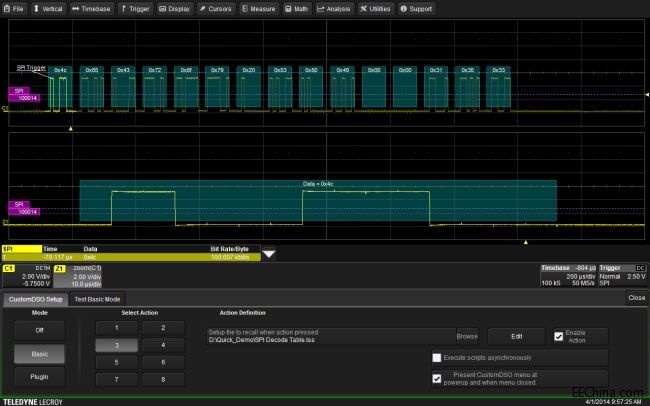Screen dimensions: 650x406
Task: Click the trigger level arrow at grid edge
Action: point(647,95)
